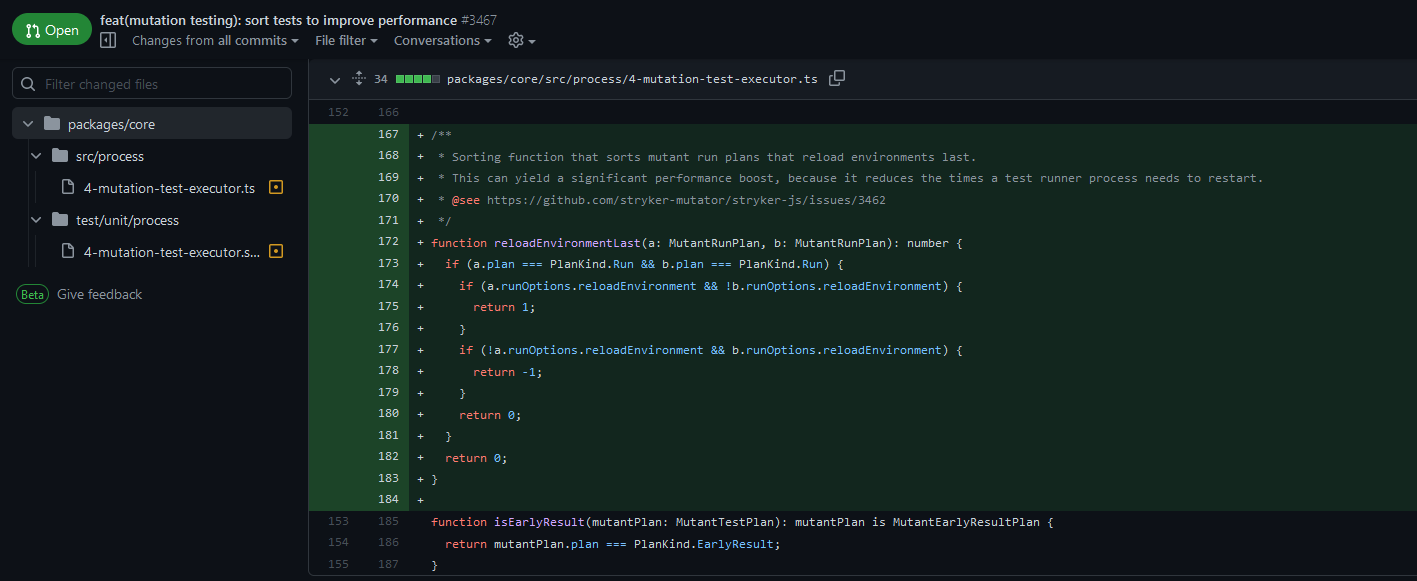
Task: Click the 'return 1;' code line
Action: [x=505, y=307]
